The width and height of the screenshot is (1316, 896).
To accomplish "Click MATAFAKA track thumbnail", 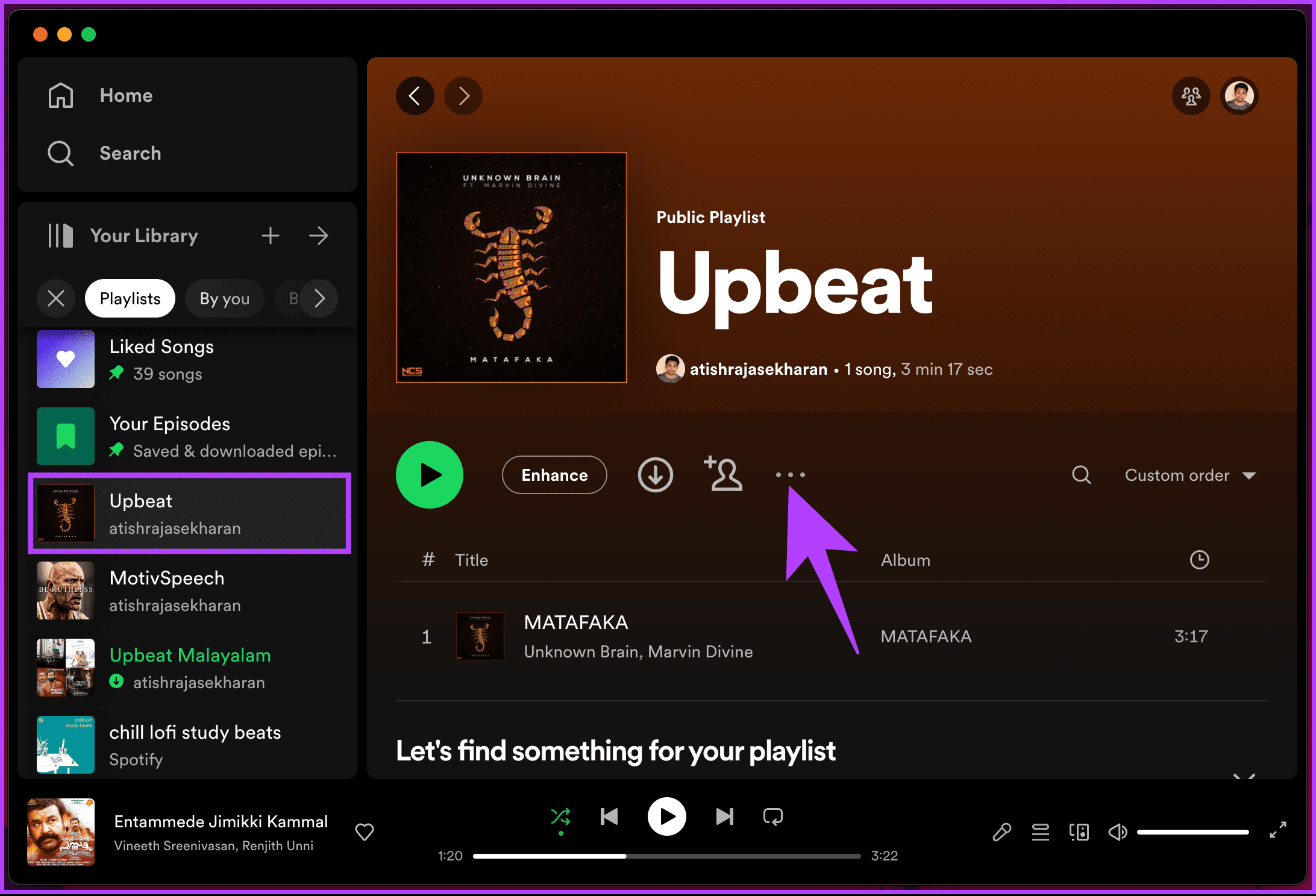I will coord(480,636).
